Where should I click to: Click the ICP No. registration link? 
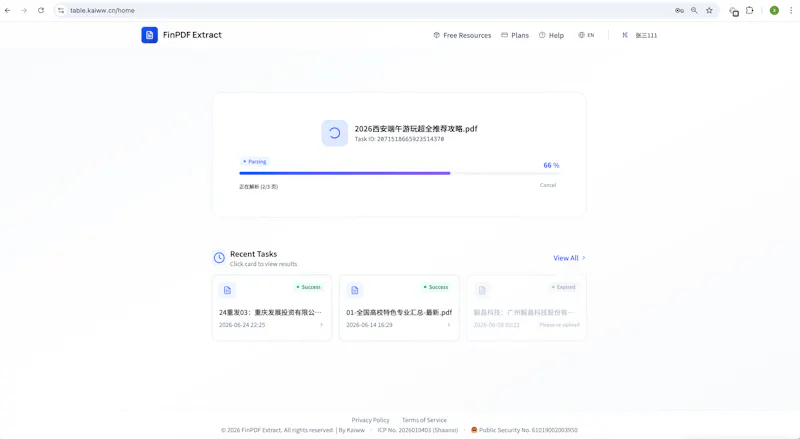point(418,430)
